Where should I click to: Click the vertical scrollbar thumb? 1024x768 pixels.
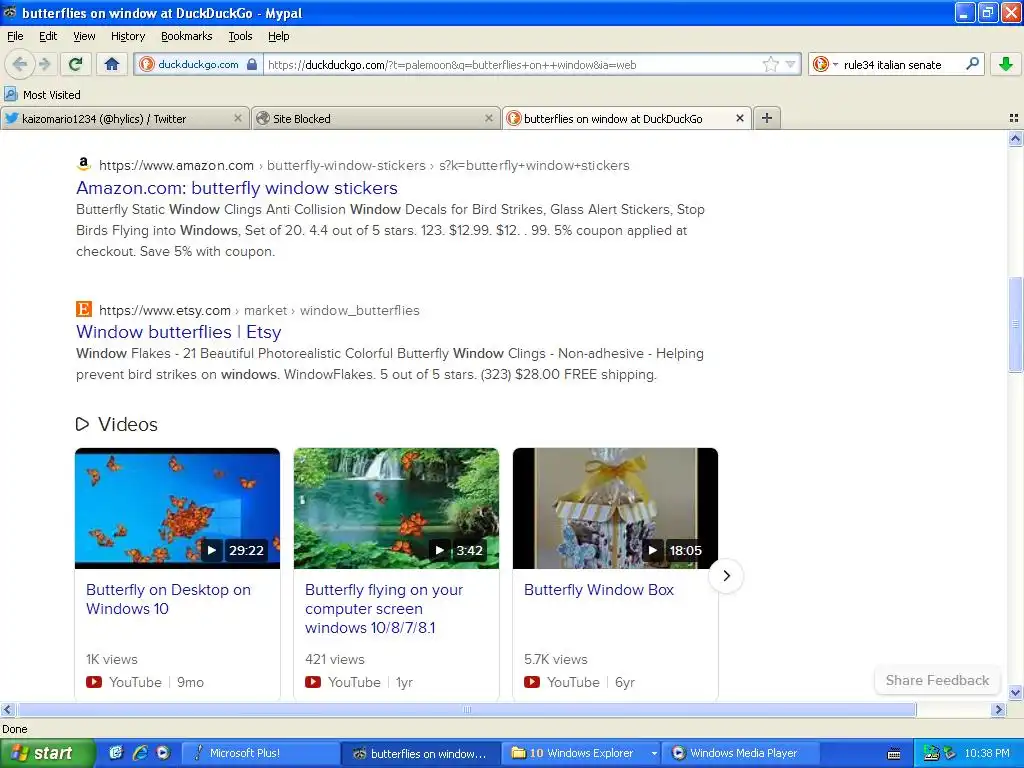[1015, 325]
